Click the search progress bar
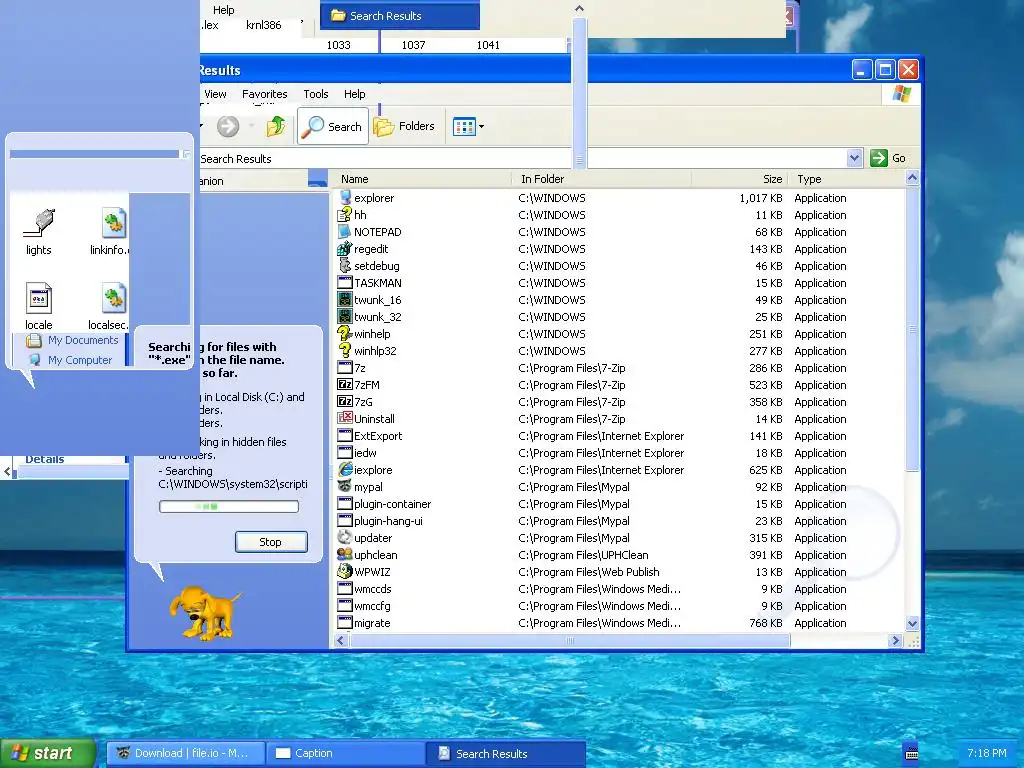The height and width of the screenshot is (768, 1024). [x=229, y=506]
